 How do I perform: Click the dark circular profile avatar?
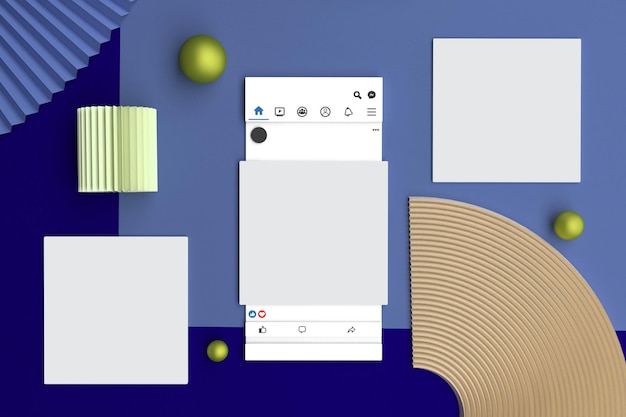[x=259, y=135]
